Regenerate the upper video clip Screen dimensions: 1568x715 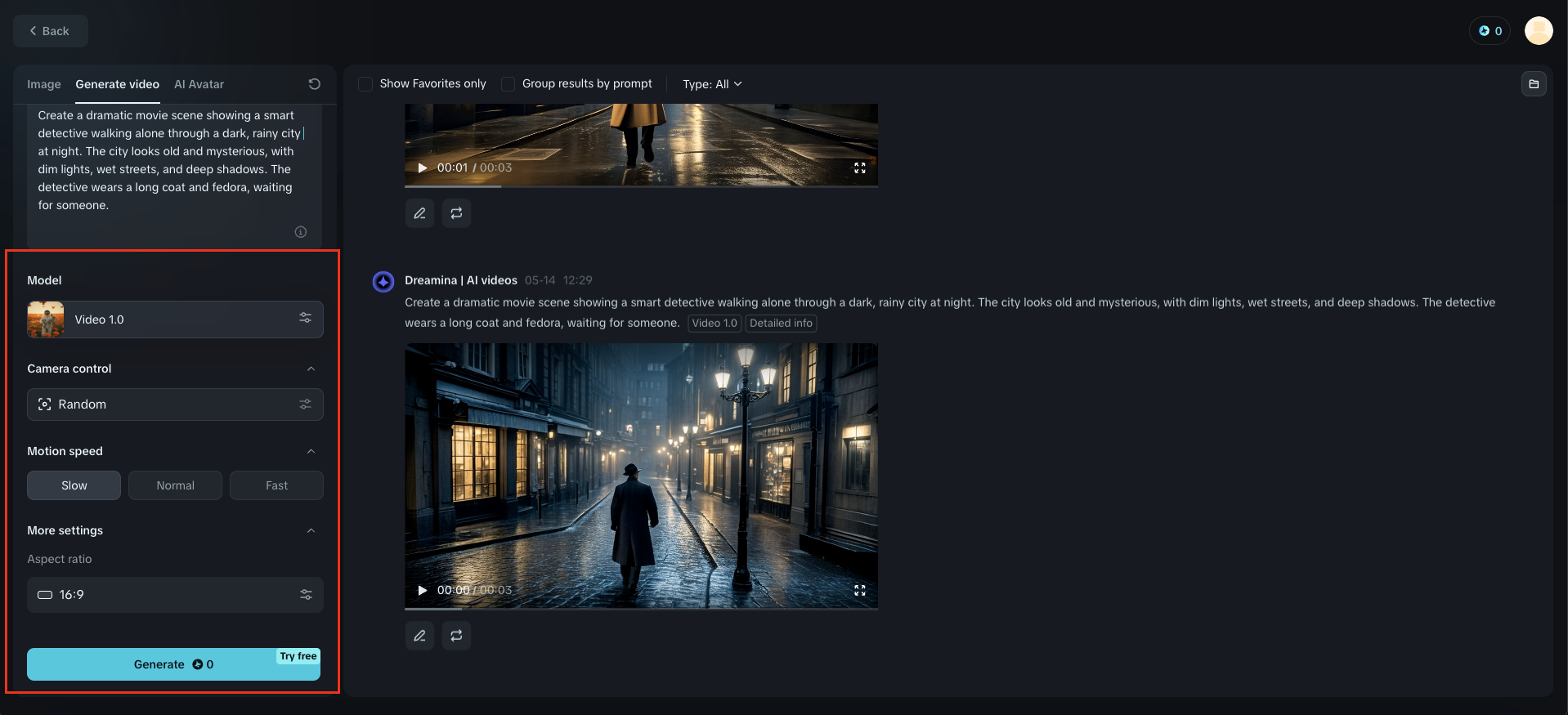[x=456, y=213]
